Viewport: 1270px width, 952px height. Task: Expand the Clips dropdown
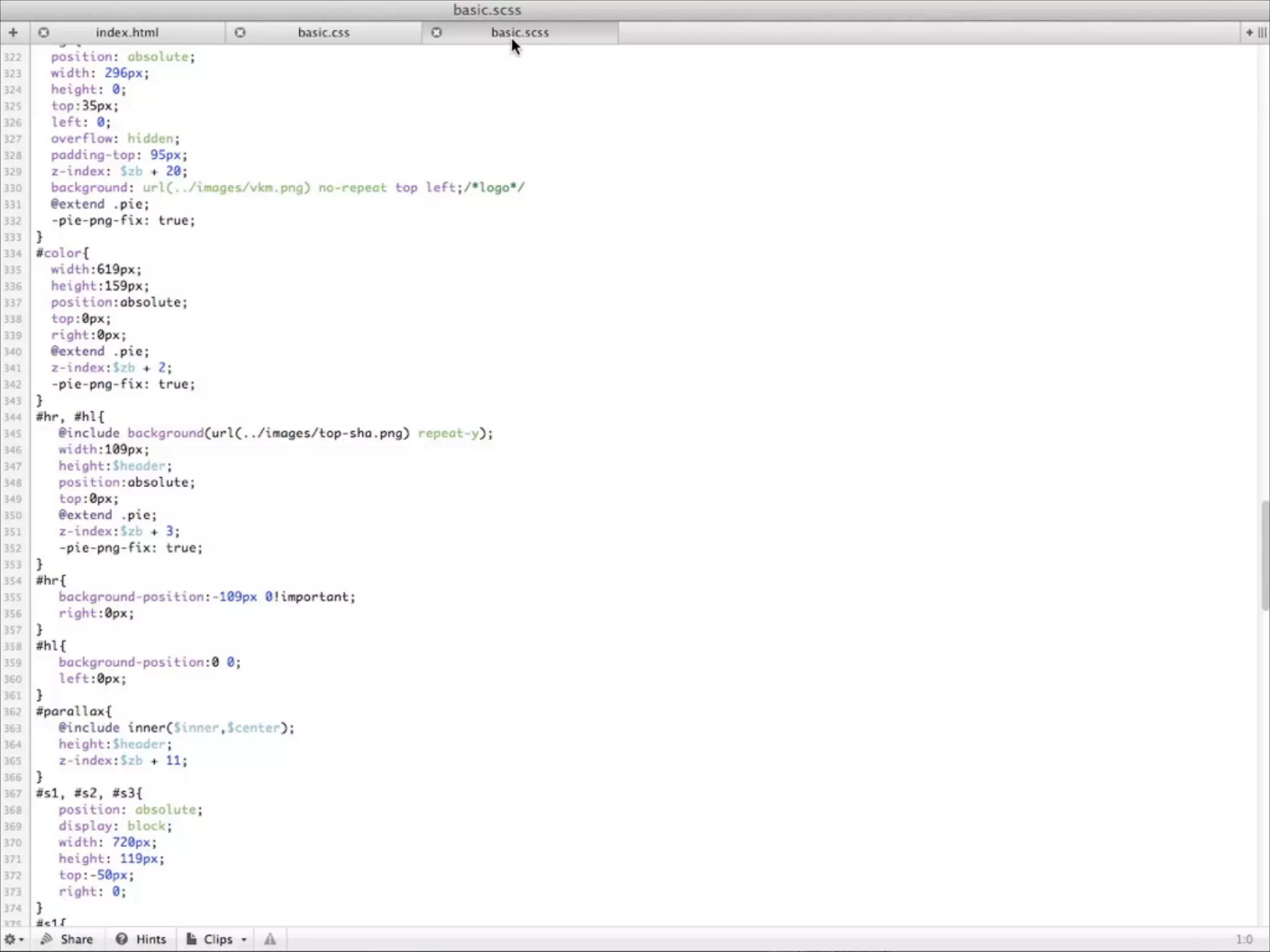[x=244, y=940]
